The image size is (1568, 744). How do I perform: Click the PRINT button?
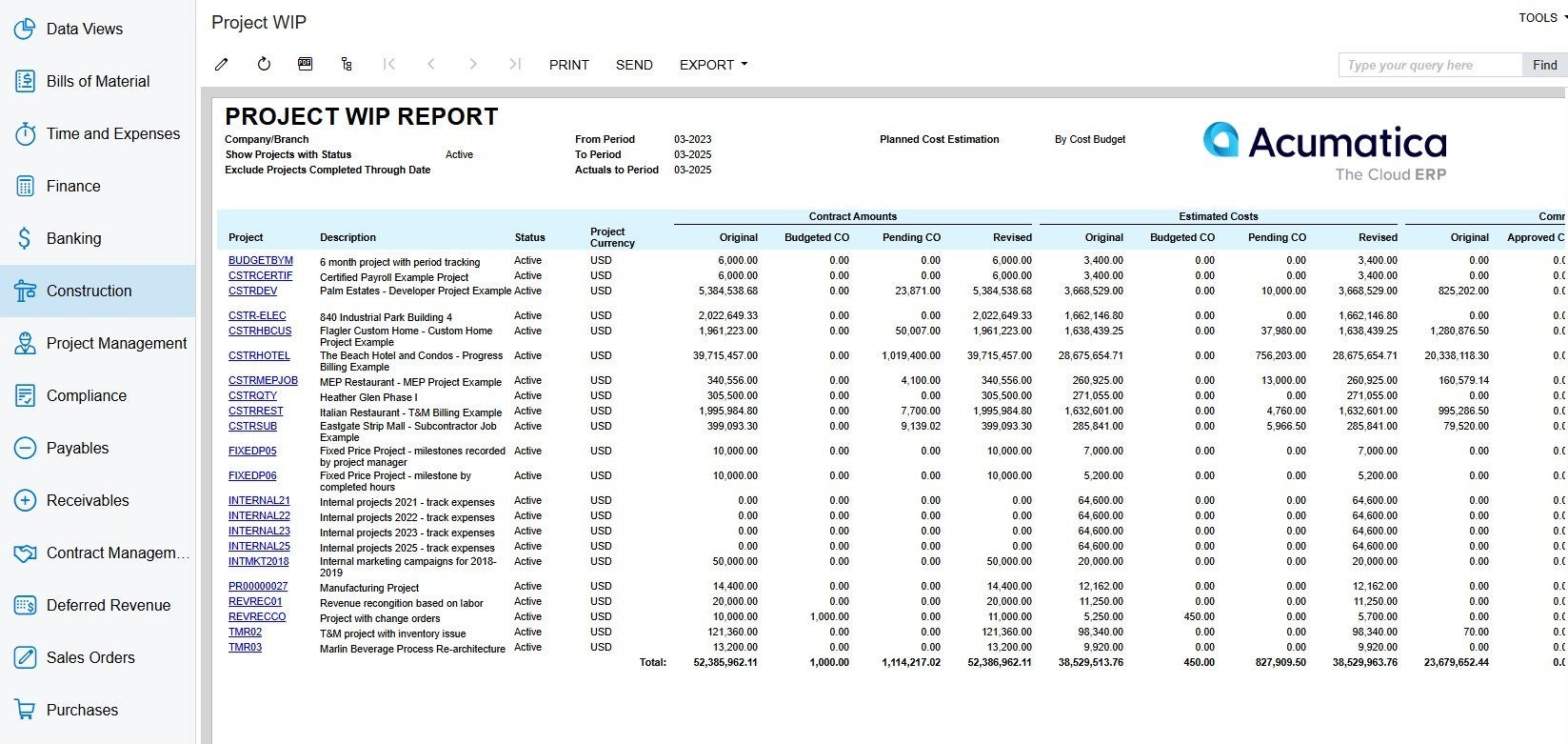[569, 65]
